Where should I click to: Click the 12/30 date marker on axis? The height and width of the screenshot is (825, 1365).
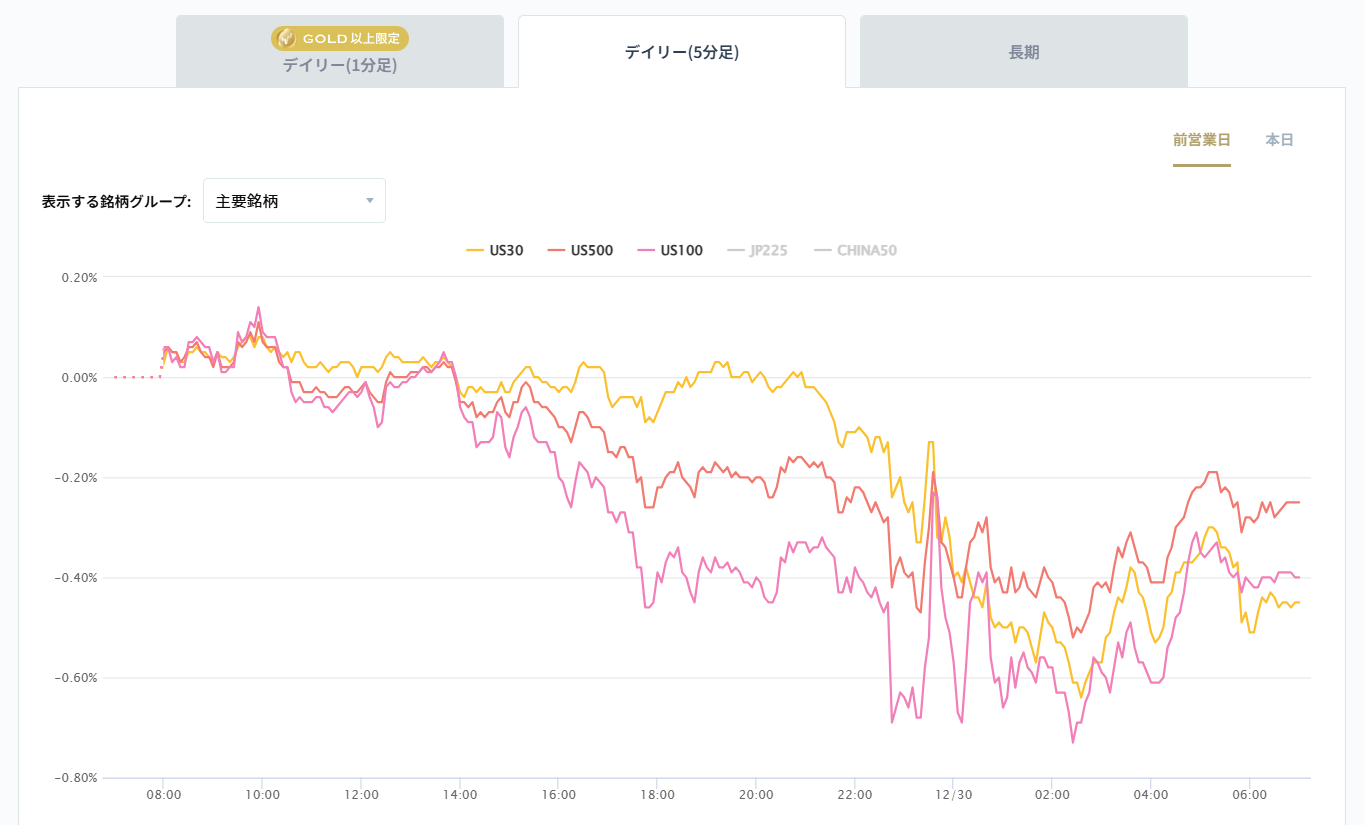(x=954, y=795)
